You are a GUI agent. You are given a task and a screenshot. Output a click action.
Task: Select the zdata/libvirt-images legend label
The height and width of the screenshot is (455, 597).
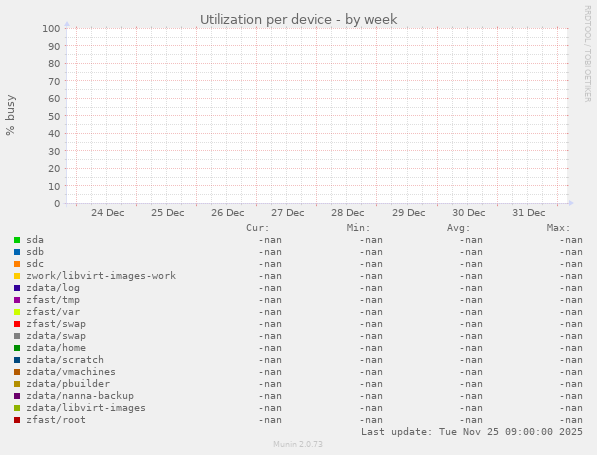[x=86, y=408]
